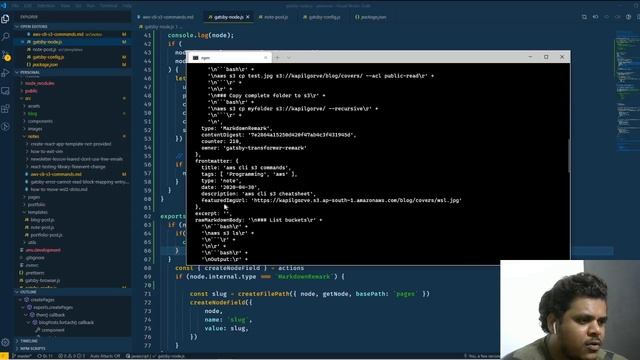Viewport: 640px width, 360px height.
Task: Select package.json in Open Editors
Action: (x=45, y=65)
